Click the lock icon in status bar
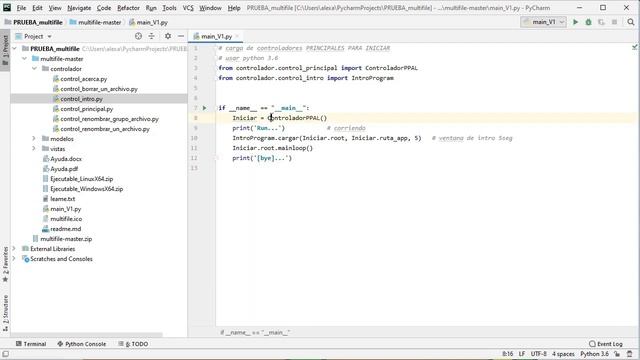Screen dimensions: 640x360 (617, 354)
